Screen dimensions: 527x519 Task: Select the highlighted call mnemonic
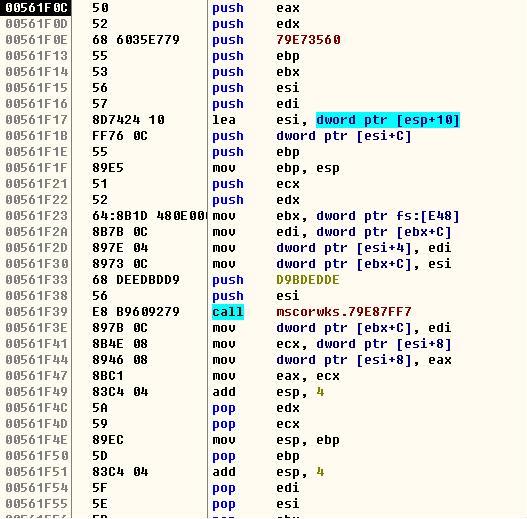coord(228,312)
